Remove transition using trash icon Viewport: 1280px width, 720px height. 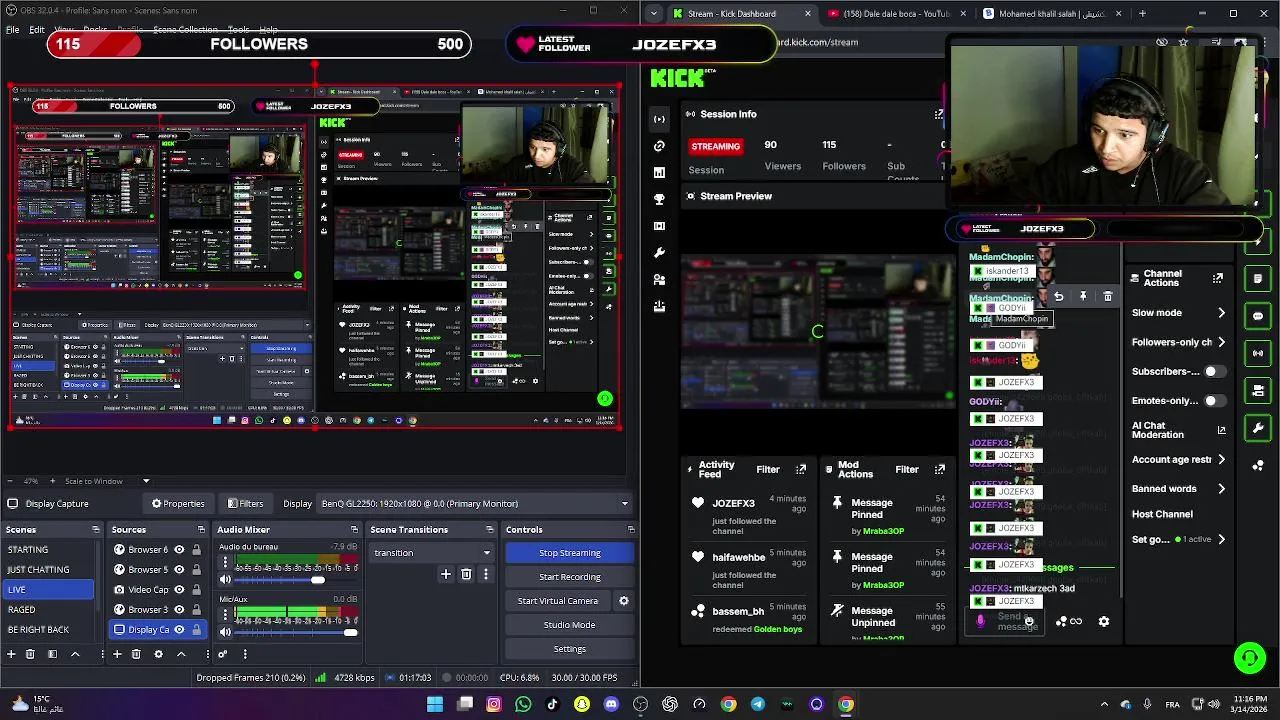click(x=466, y=574)
